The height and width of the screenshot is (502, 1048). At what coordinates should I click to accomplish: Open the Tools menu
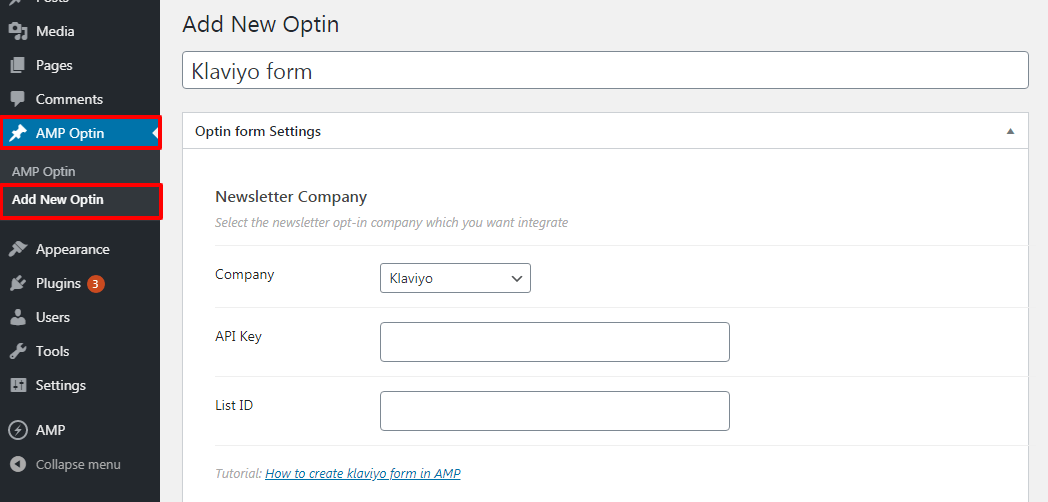tap(80, 351)
